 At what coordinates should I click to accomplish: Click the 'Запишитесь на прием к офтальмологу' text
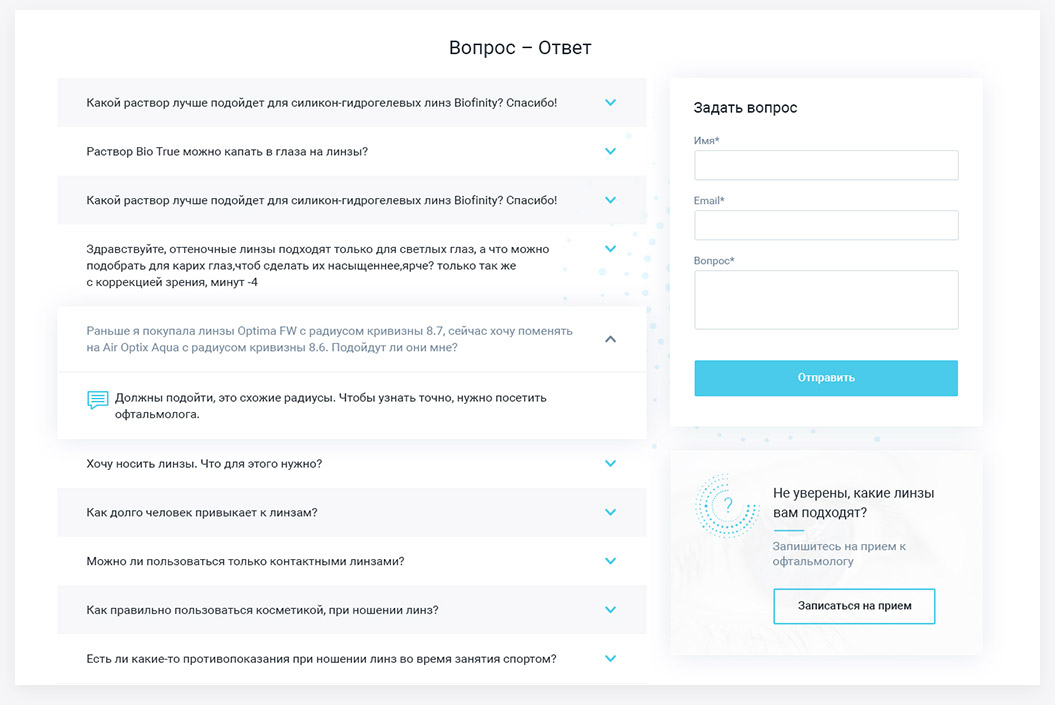point(839,554)
